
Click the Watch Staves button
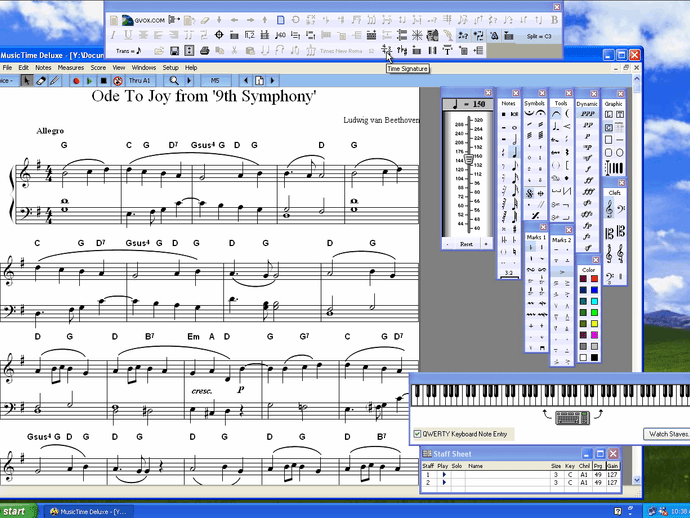point(667,434)
